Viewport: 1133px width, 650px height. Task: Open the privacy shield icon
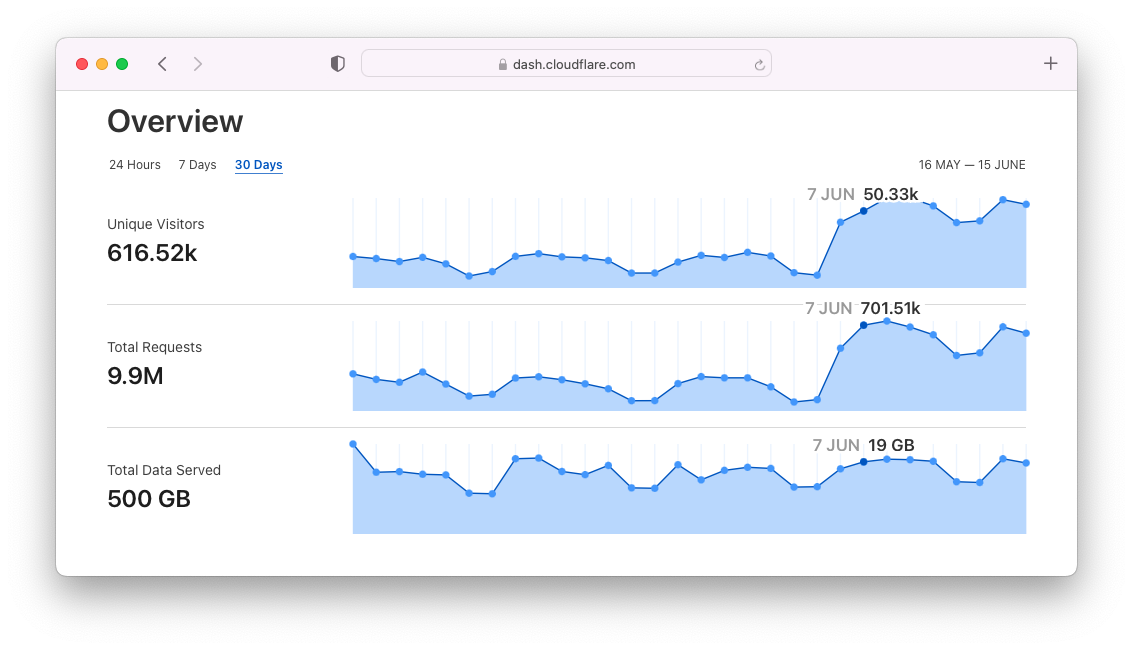pos(337,64)
